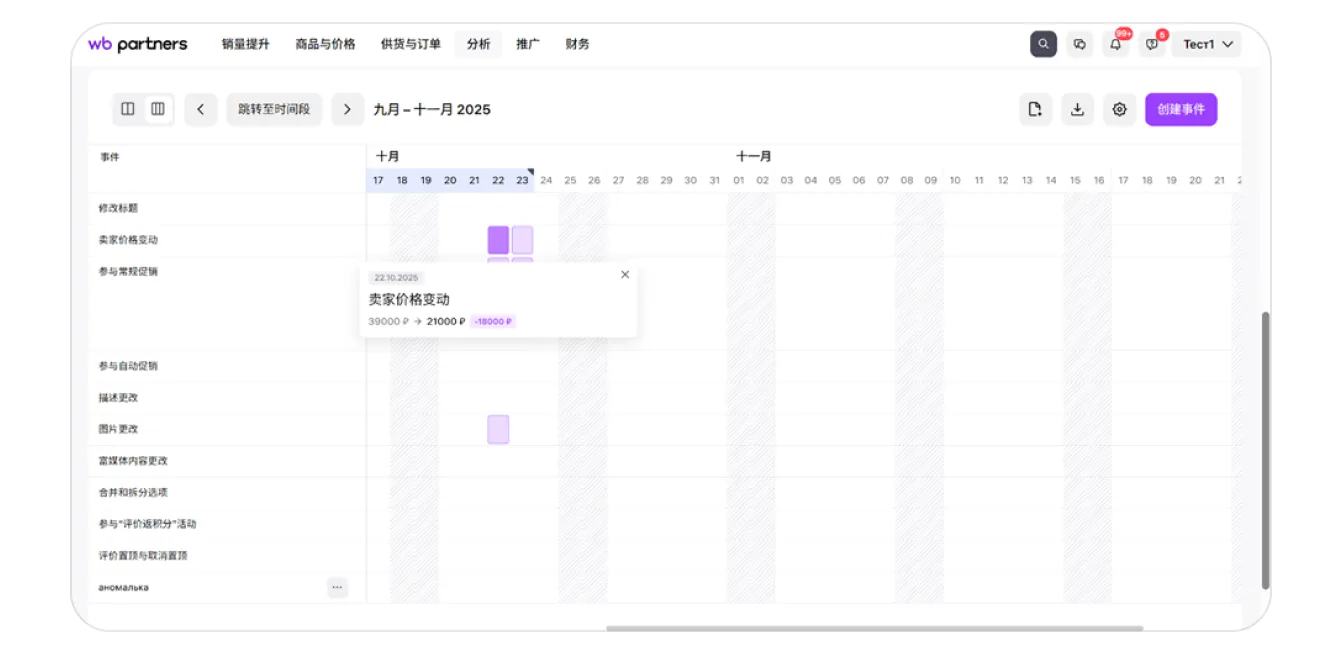Open calendar settings gear
The image size is (1344, 654).
[x=1119, y=110]
